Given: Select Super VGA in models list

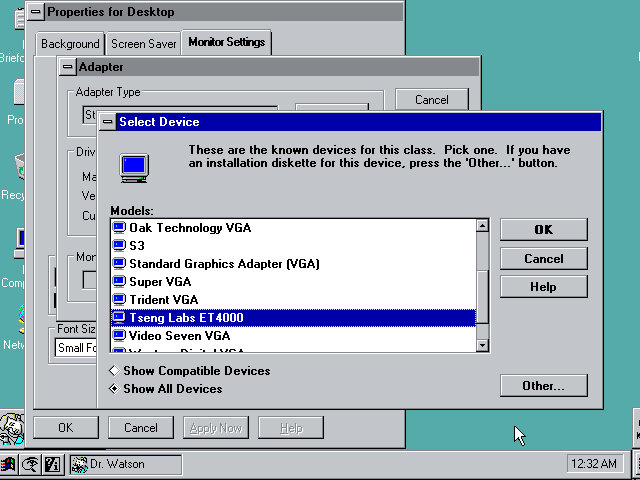Looking at the screenshot, I should (159, 282).
